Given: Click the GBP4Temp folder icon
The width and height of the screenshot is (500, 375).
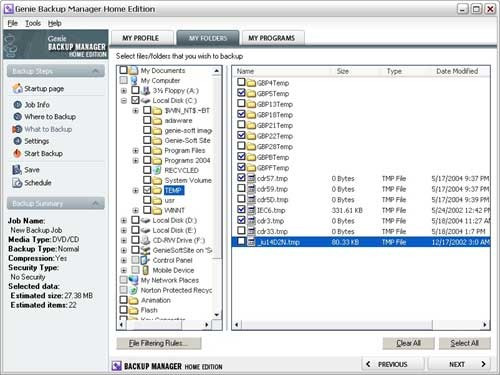Looking at the screenshot, I should (251, 83).
